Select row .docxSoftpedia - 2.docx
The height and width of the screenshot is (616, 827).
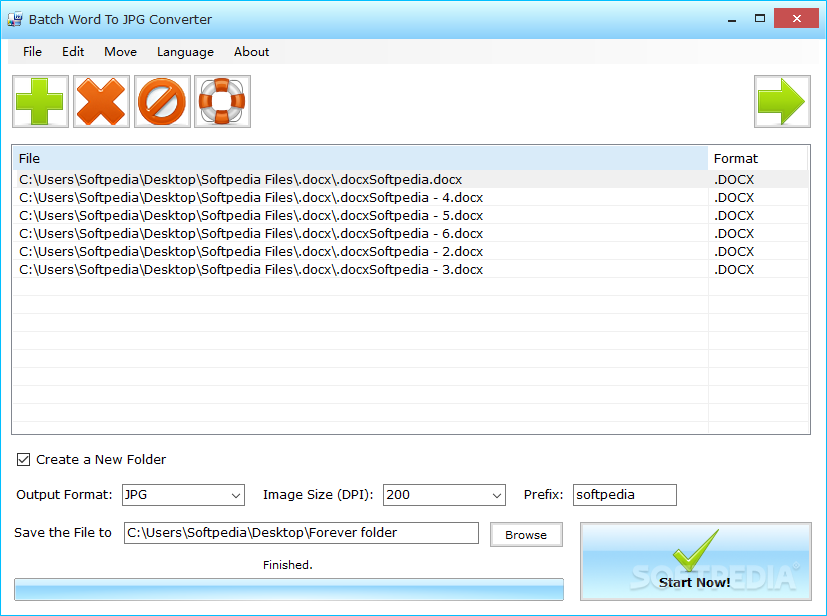coord(411,251)
